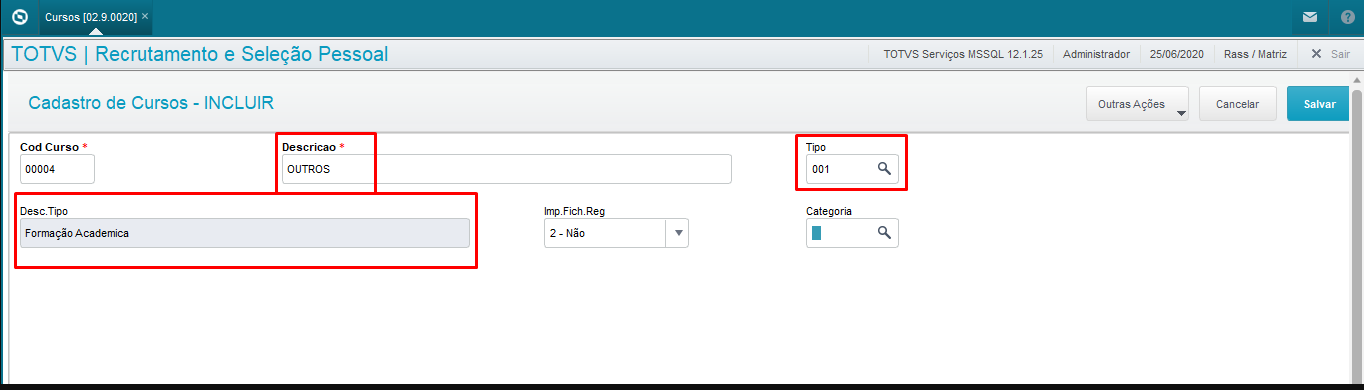The width and height of the screenshot is (1364, 390).
Task: Click the magnifier search icon in Categoria field
Action: coord(884,233)
